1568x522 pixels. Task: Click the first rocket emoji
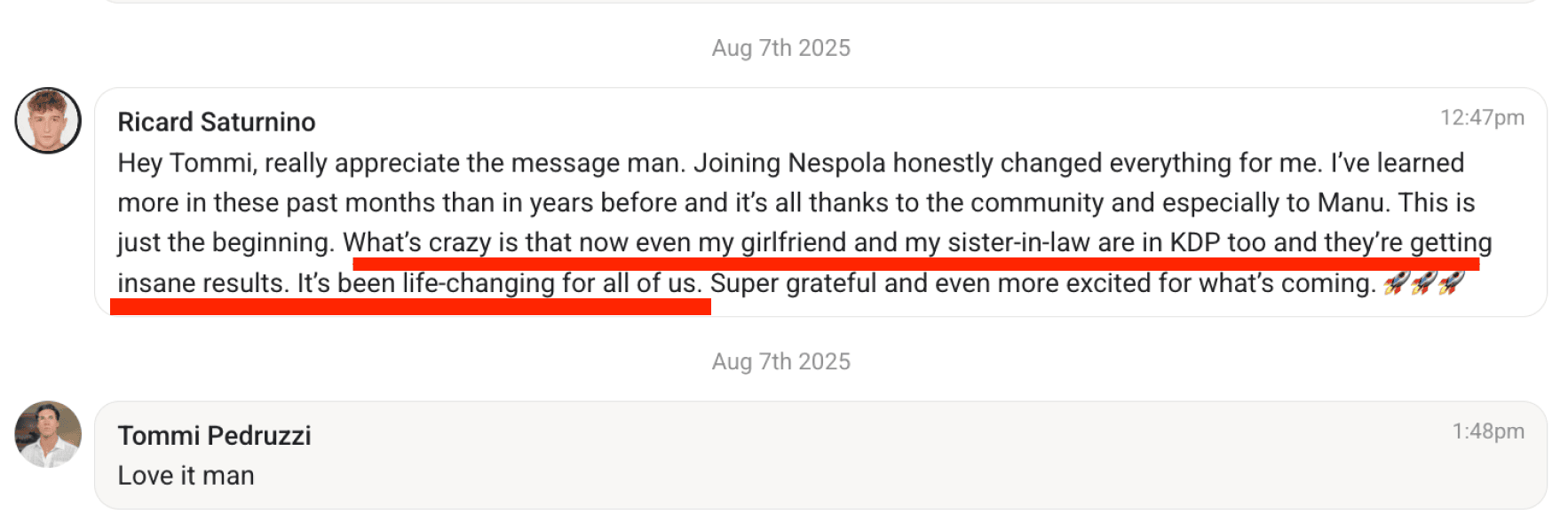(1397, 283)
